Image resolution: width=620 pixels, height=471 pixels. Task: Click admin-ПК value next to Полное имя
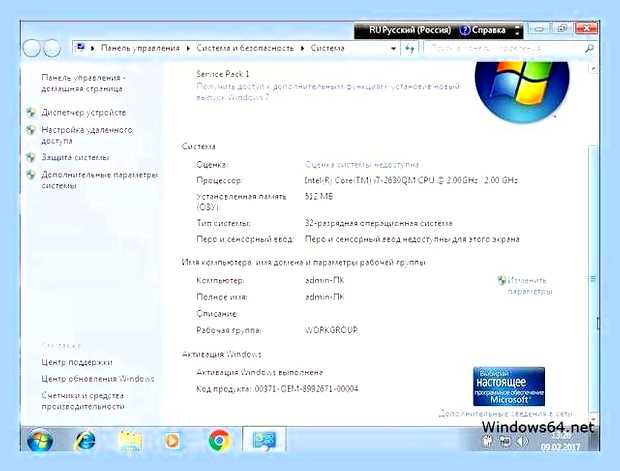click(324, 297)
